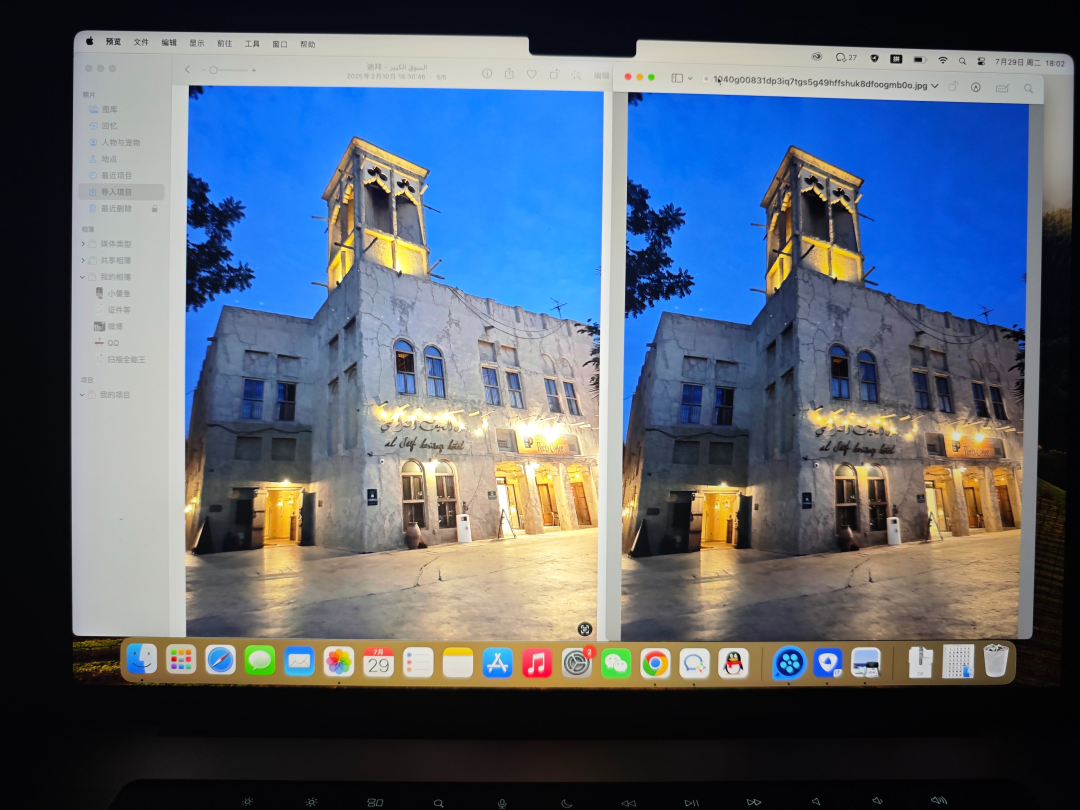Open the 显示 menu

click(x=197, y=43)
